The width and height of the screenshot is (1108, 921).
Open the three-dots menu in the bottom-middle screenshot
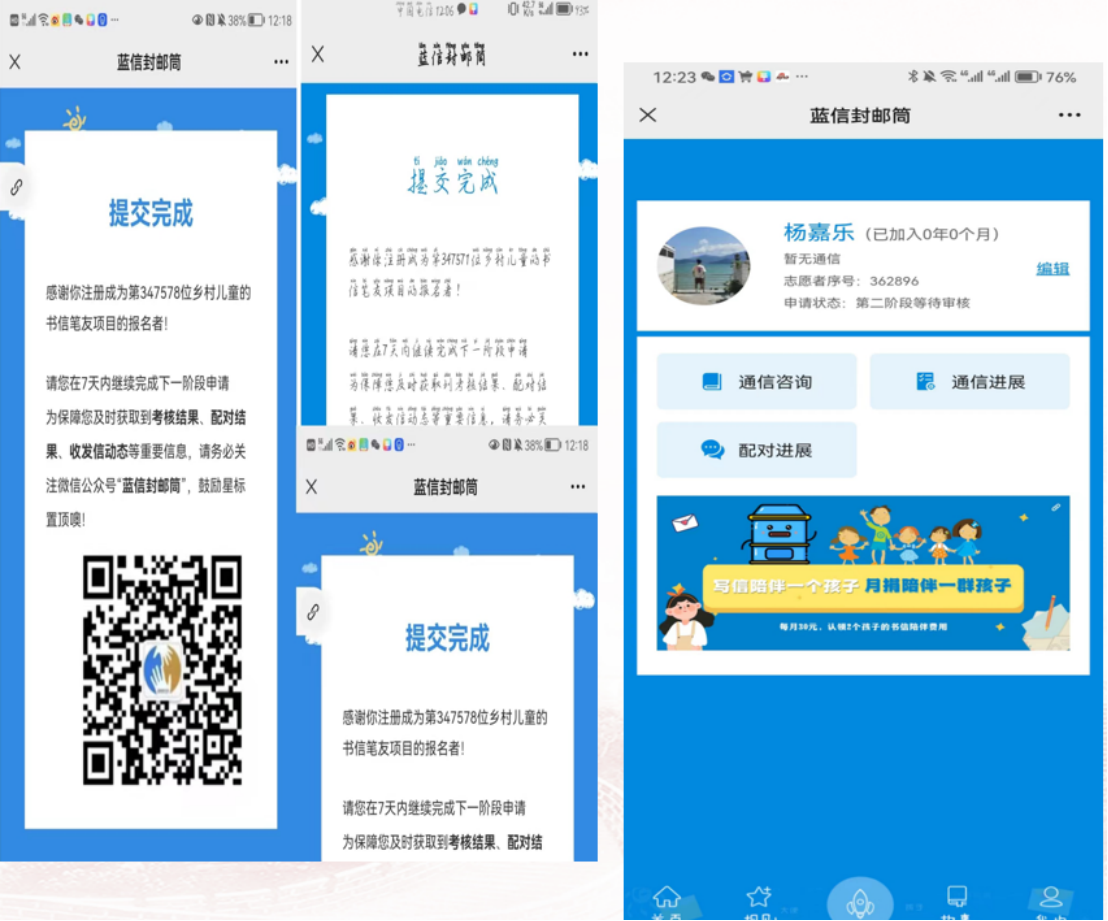coord(578,486)
